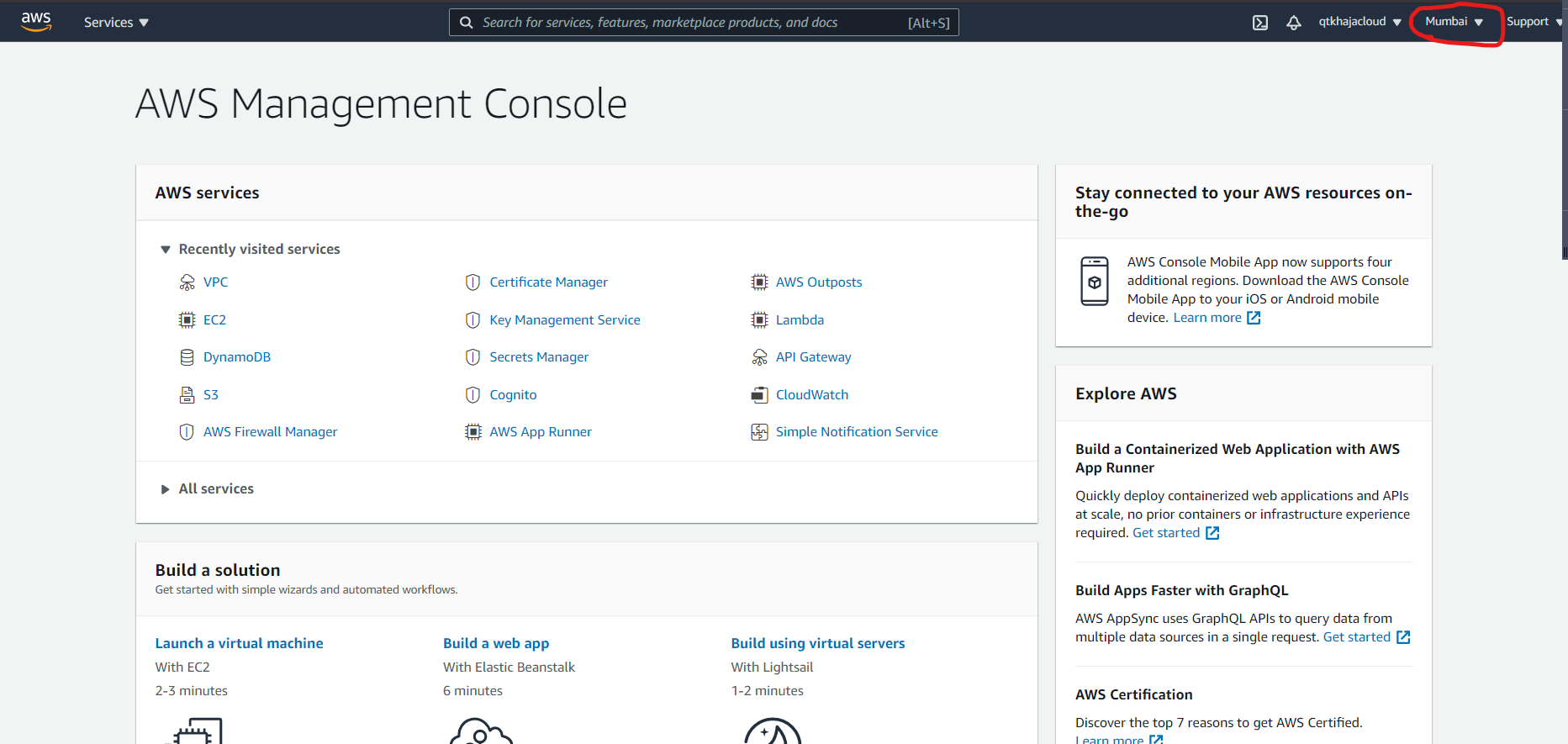Click the API Gateway icon
The width and height of the screenshot is (1568, 744).
[x=759, y=357]
